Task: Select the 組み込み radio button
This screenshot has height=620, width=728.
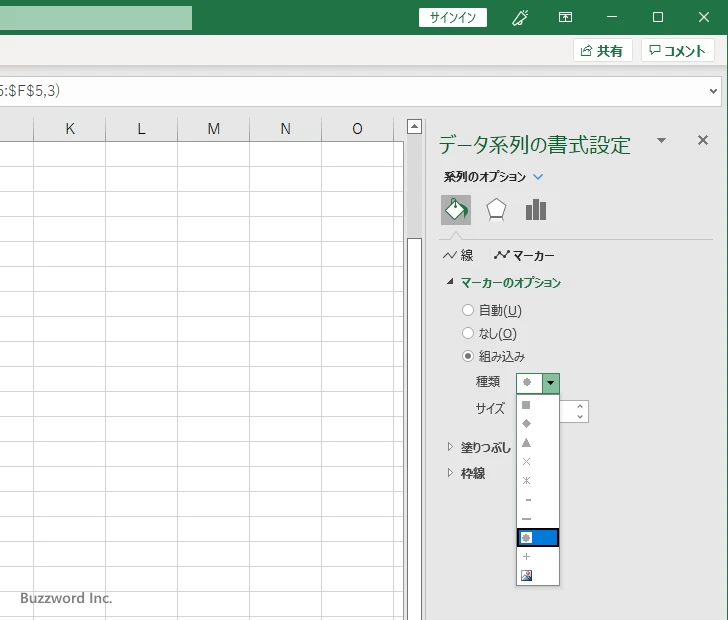Action: point(468,356)
